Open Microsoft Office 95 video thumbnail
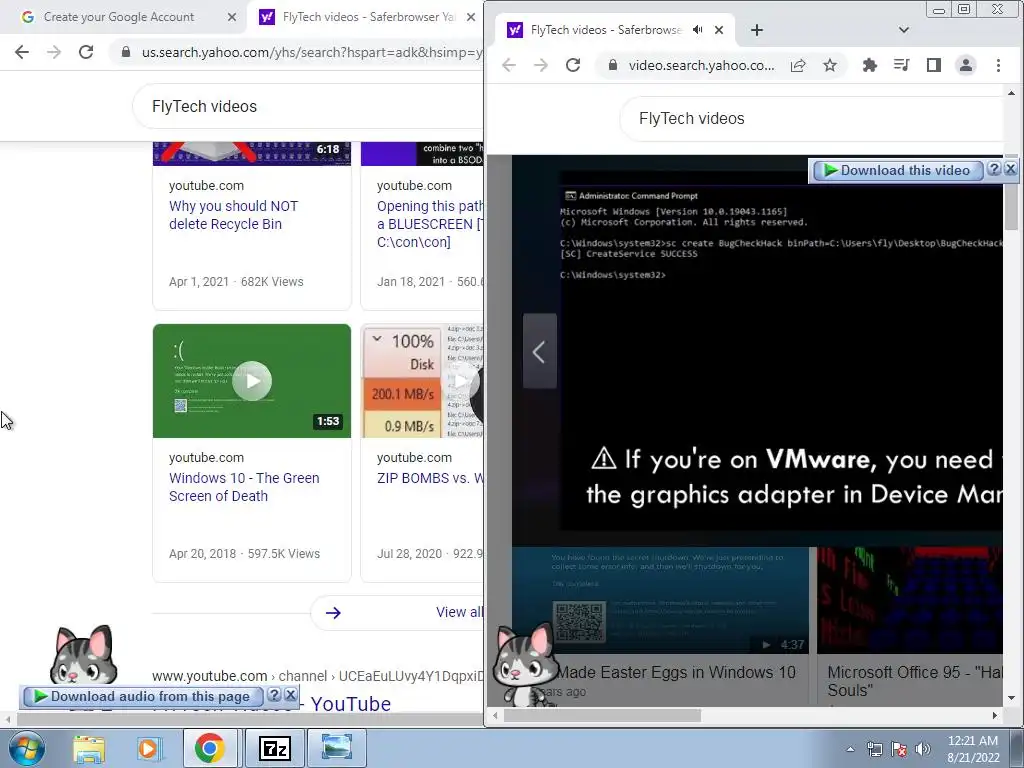This screenshot has width=1024, height=768. tap(910, 600)
